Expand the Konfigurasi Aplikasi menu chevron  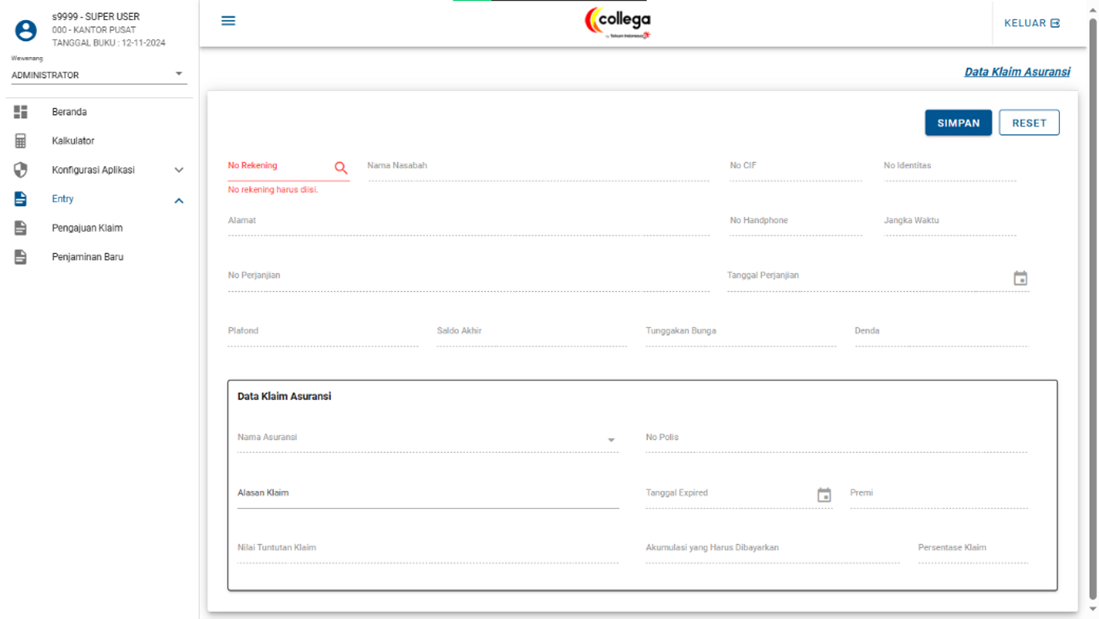(179, 171)
